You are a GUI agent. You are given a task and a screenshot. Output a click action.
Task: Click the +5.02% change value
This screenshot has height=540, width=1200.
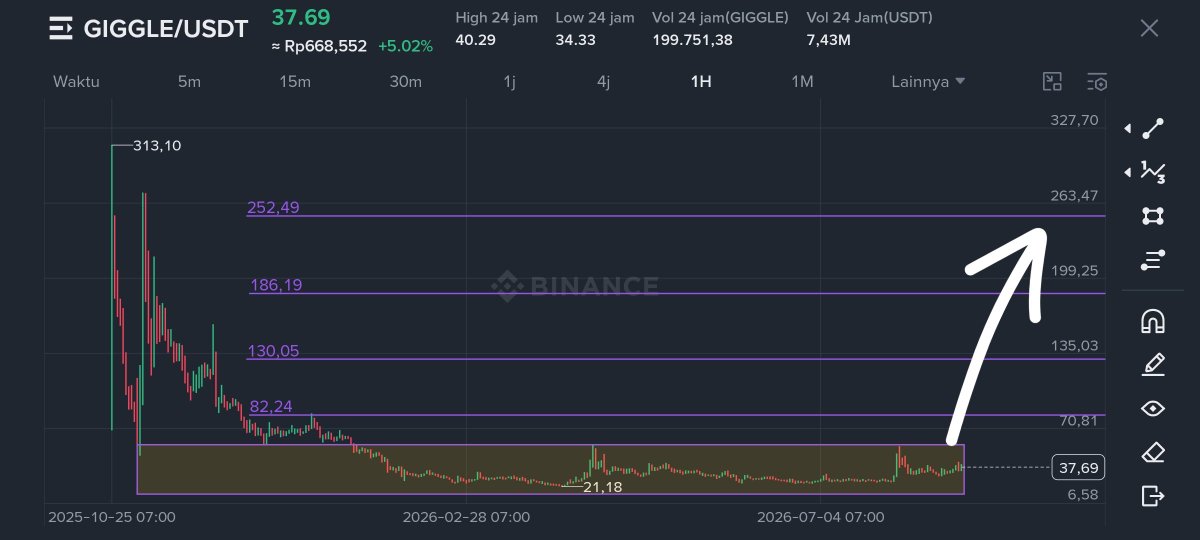tap(405, 46)
